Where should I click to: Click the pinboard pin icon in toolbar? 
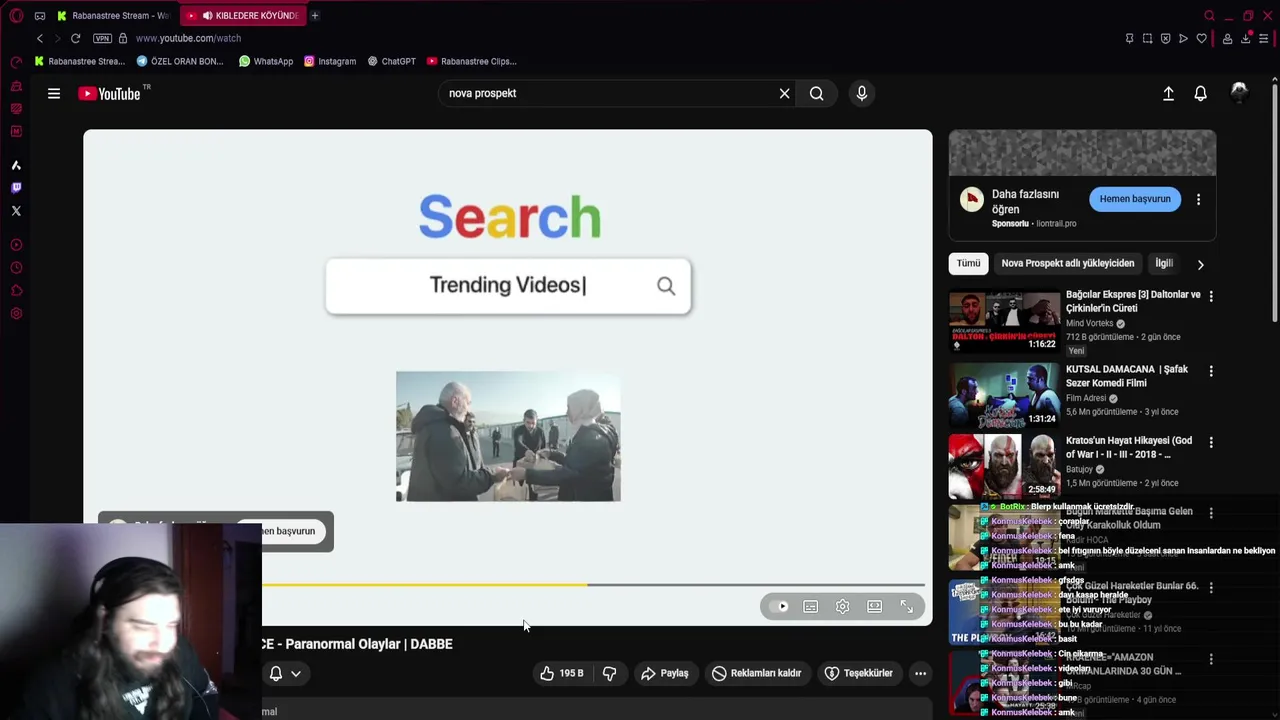click(x=1129, y=38)
